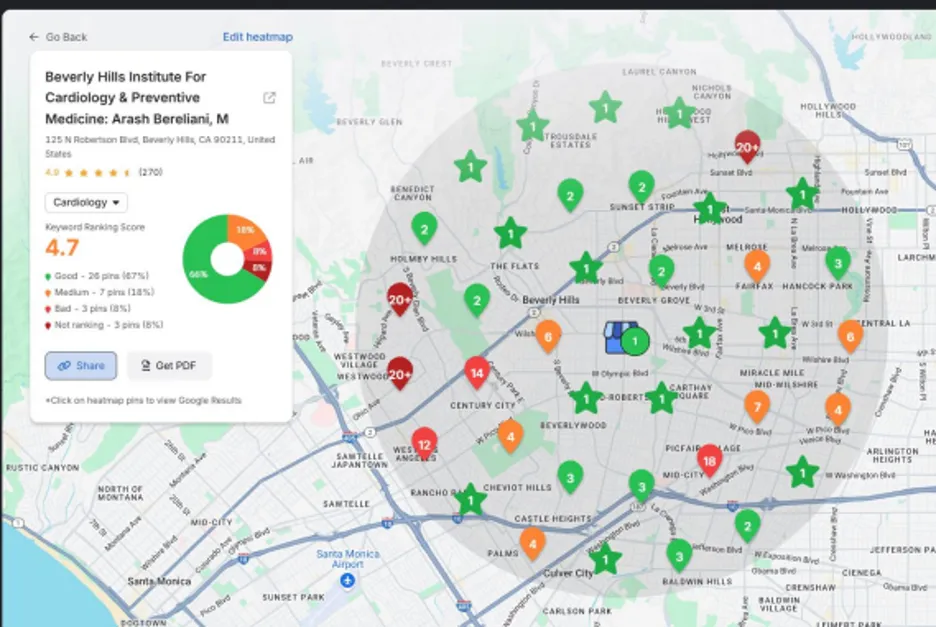
Task: Click the green star pin near W Washington Blvd
Action: (x=802, y=473)
